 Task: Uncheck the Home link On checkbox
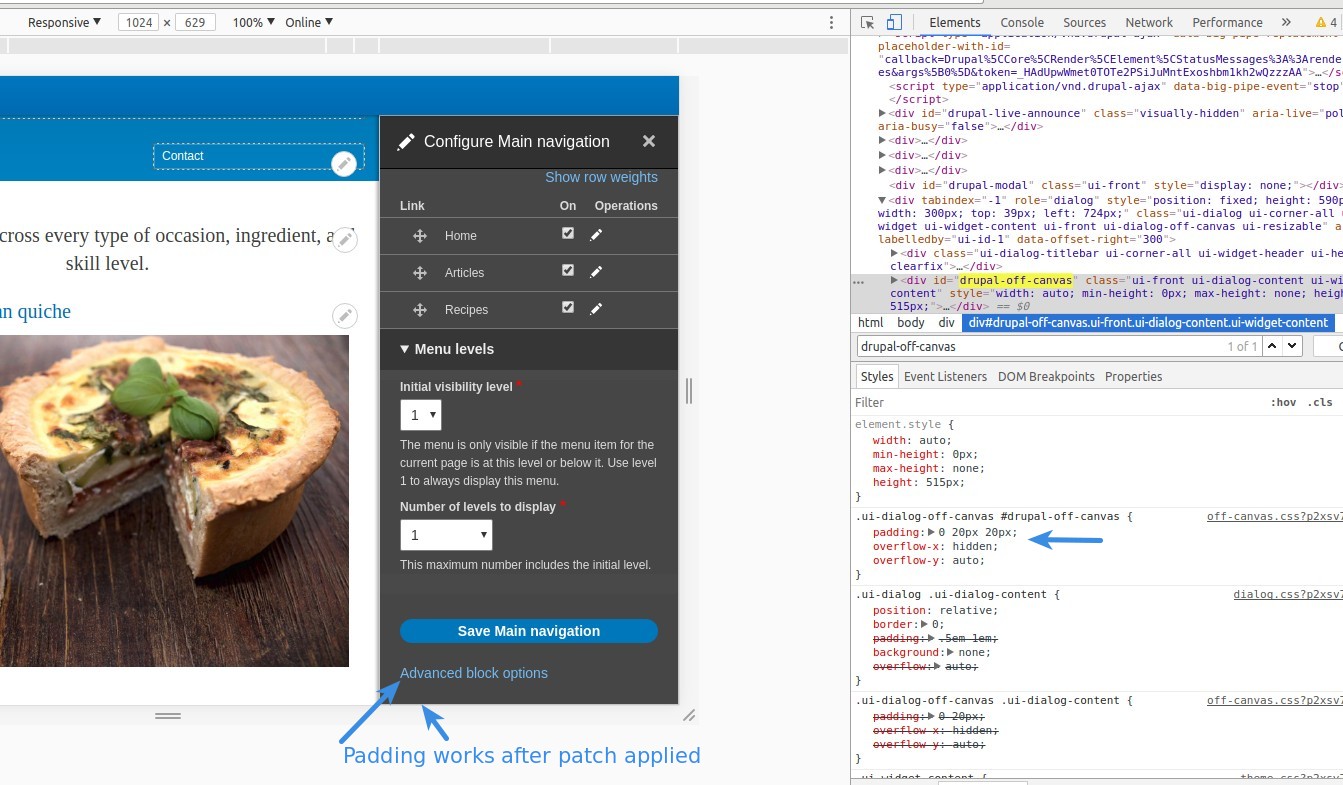point(568,234)
